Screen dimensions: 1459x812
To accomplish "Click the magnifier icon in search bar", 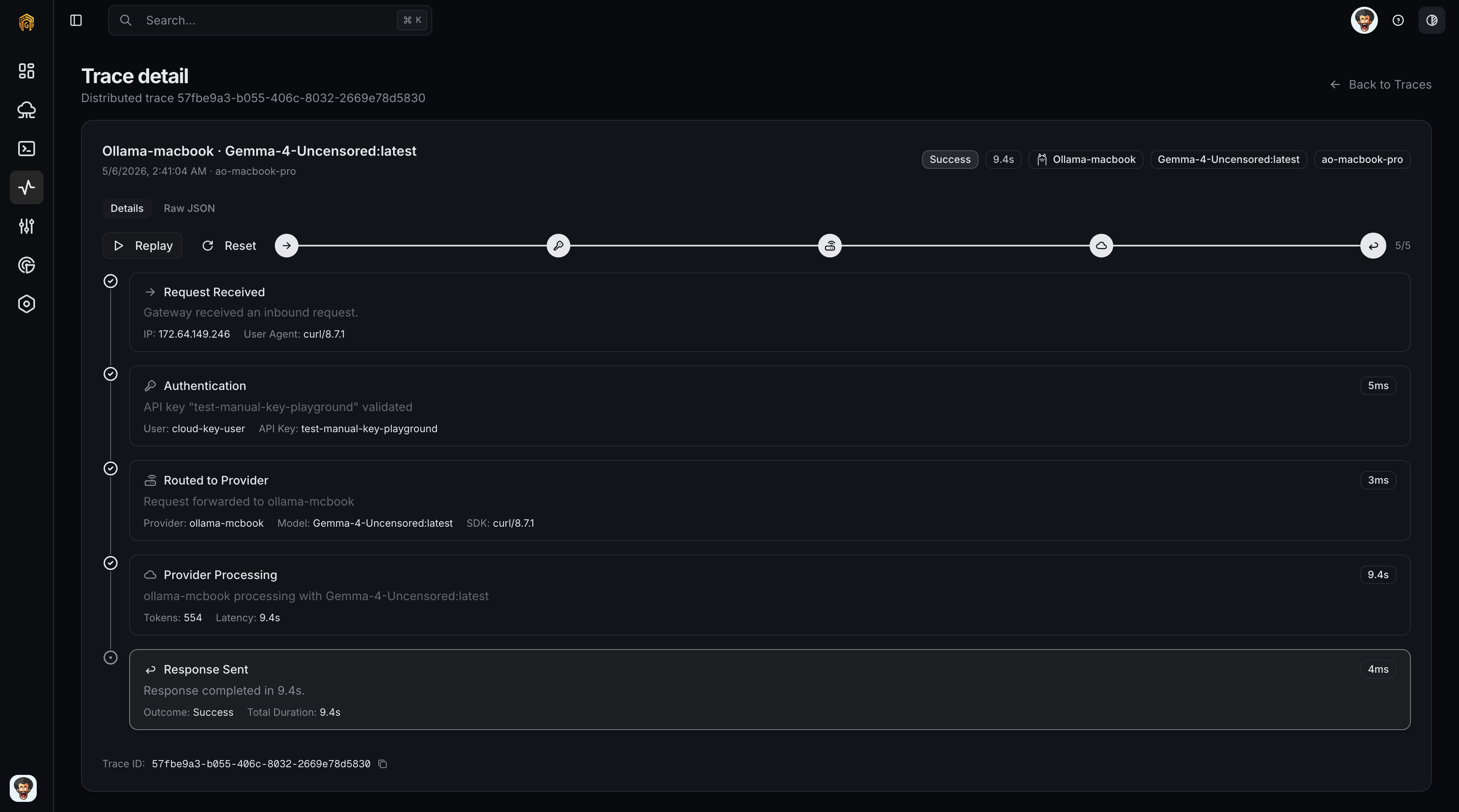I will 126,20.
